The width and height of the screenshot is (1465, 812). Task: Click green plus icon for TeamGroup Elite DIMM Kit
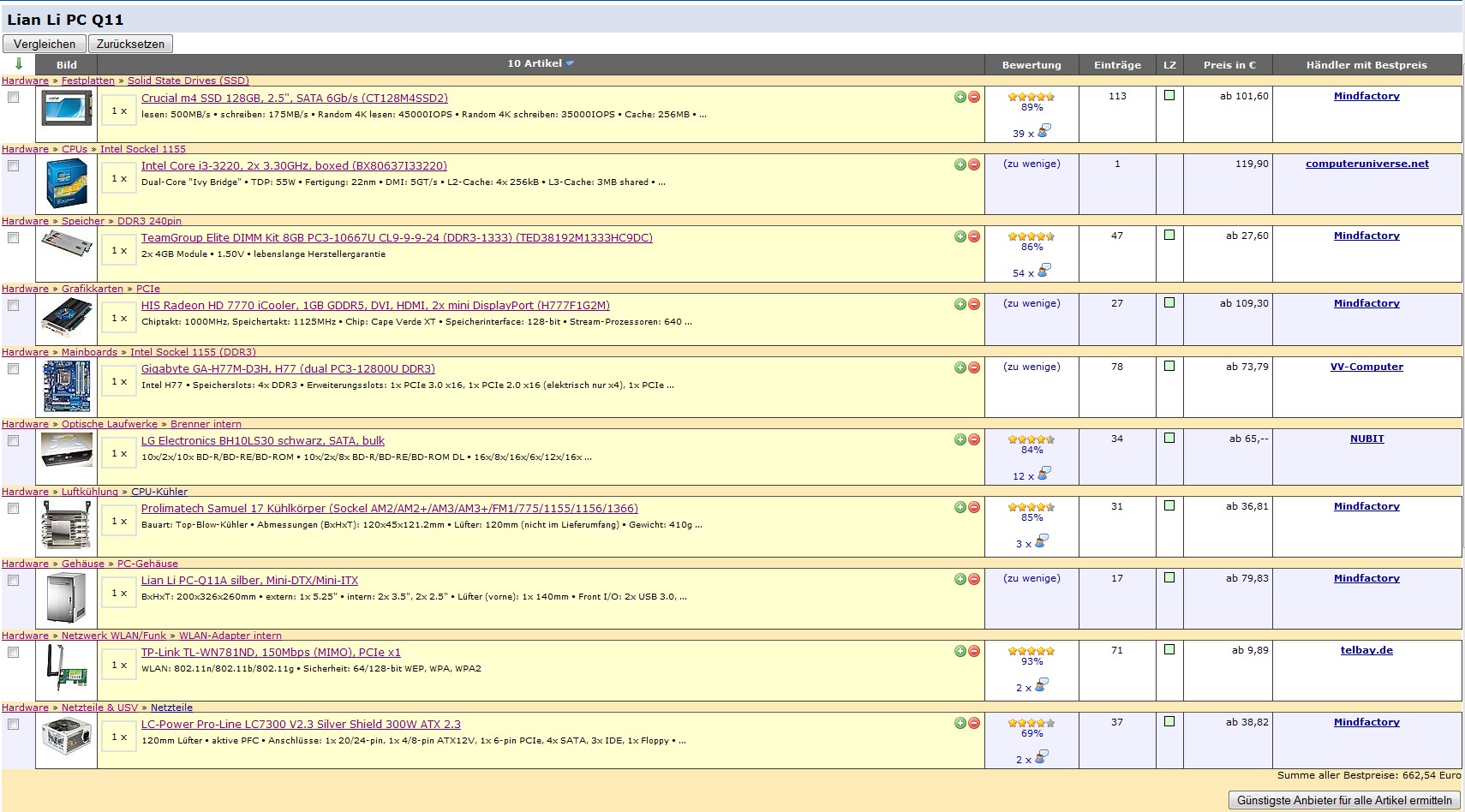click(x=960, y=236)
